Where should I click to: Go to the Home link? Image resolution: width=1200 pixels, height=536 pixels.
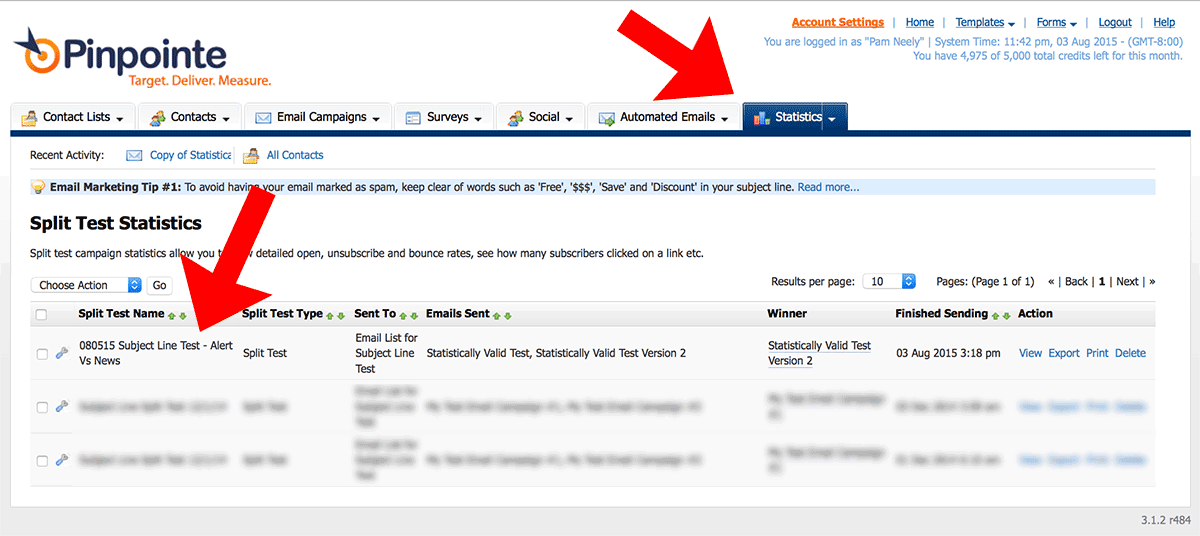point(920,22)
